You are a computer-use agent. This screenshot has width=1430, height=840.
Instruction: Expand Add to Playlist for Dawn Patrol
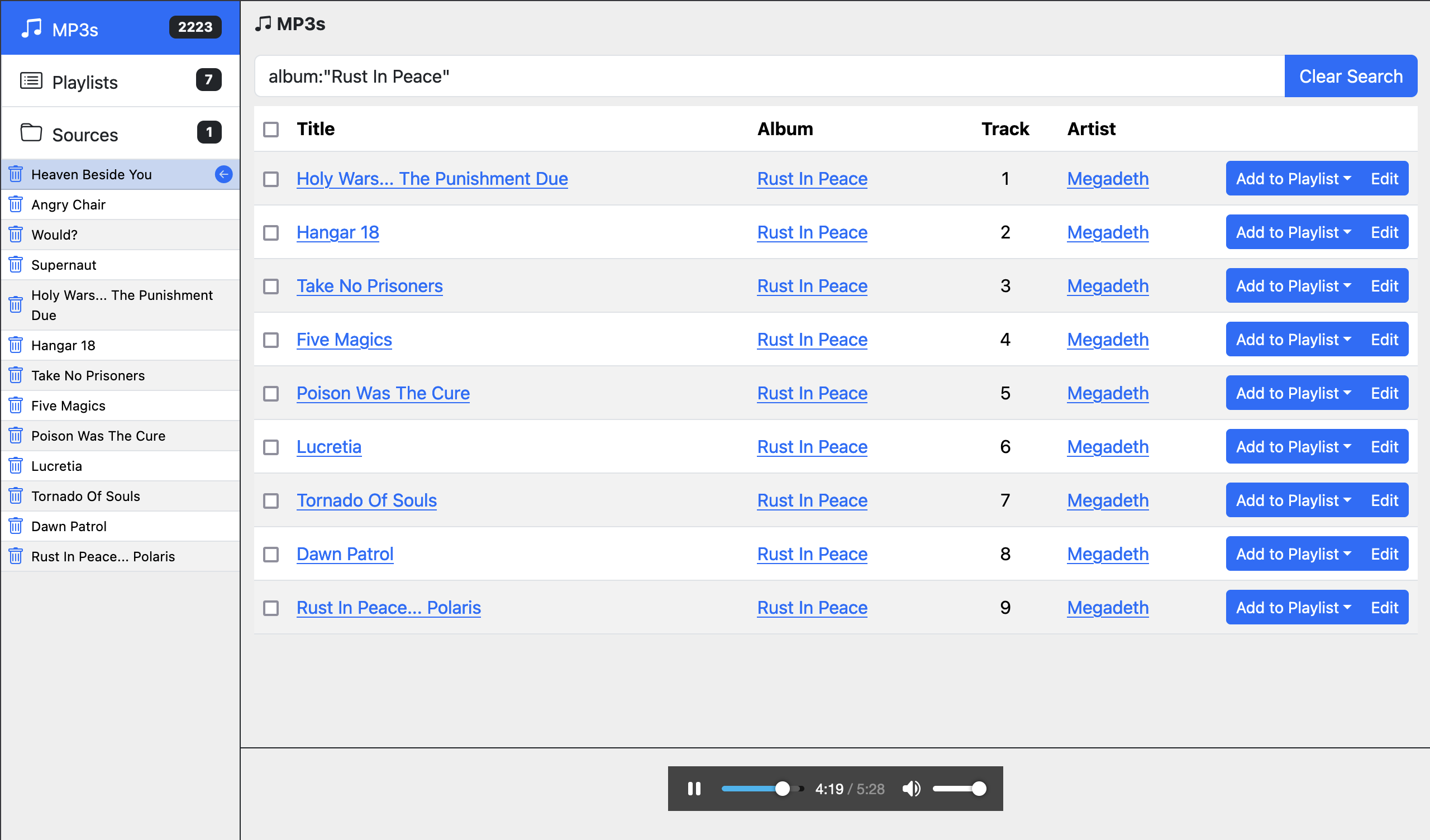[x=1293, y=554]
